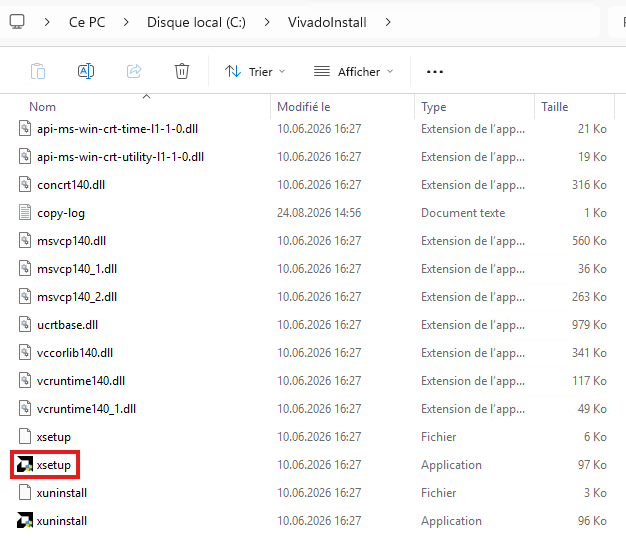Click the api-ms-win-crt-utility-l1-1-0.dll icon

coord(25,156)
